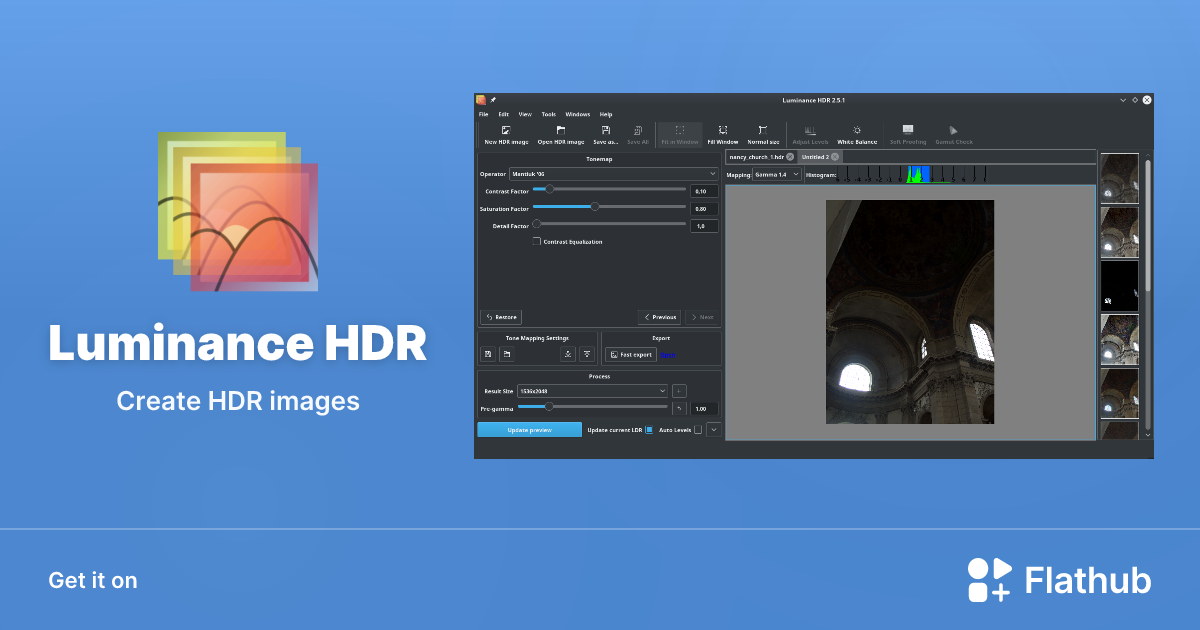Viewport: 1200px width, 630px height.
Task: Uncheck Update current LDR
Action: coord(649,429)
